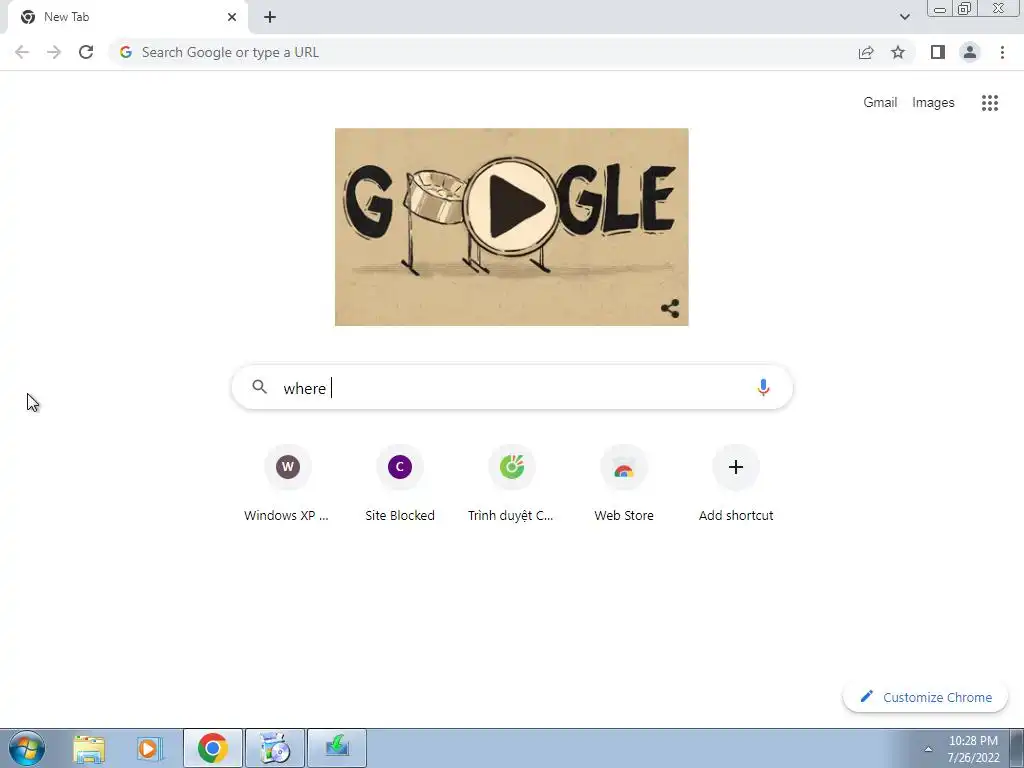Reload the page with the refresh icon

click(86, 52)
